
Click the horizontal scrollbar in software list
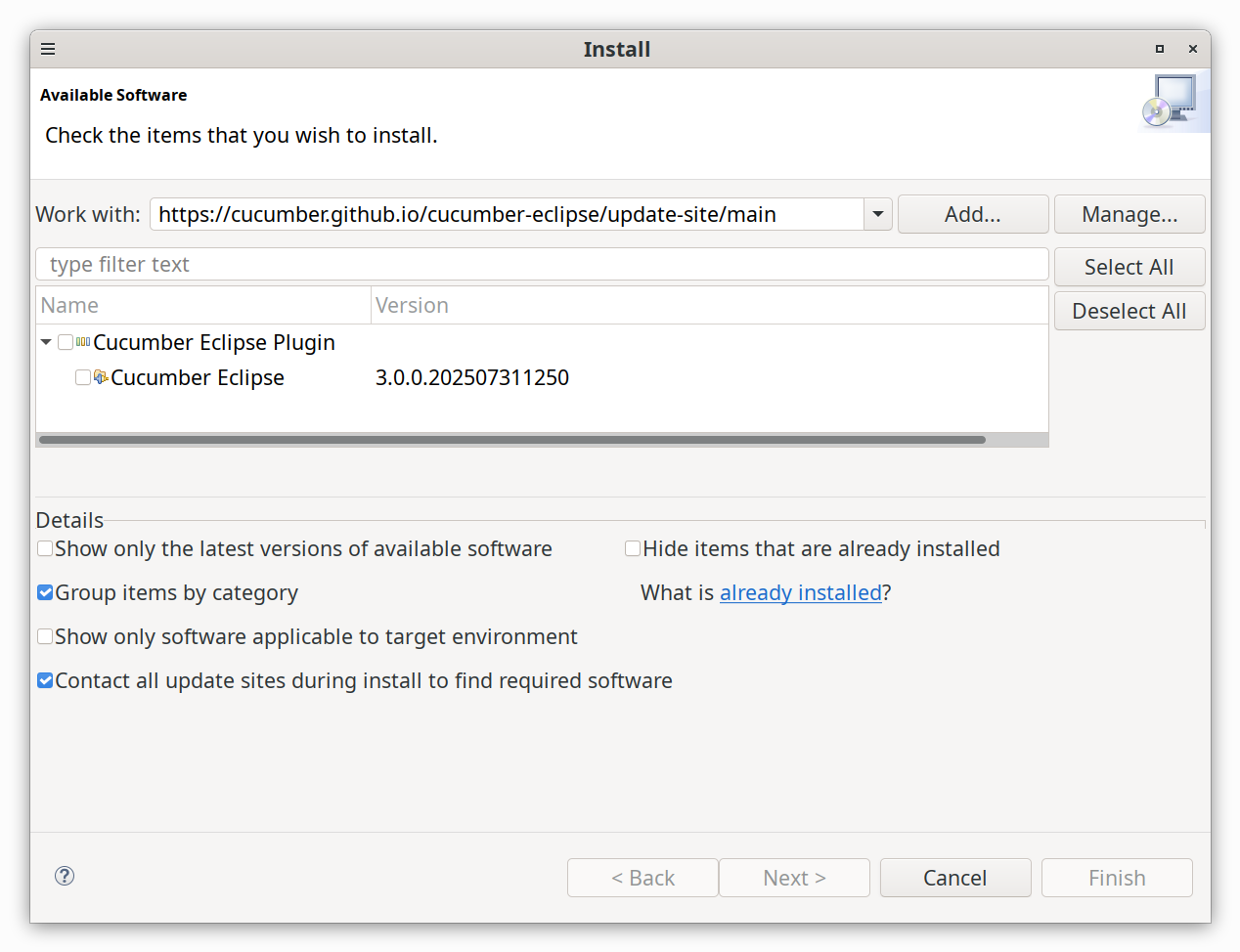512,440
